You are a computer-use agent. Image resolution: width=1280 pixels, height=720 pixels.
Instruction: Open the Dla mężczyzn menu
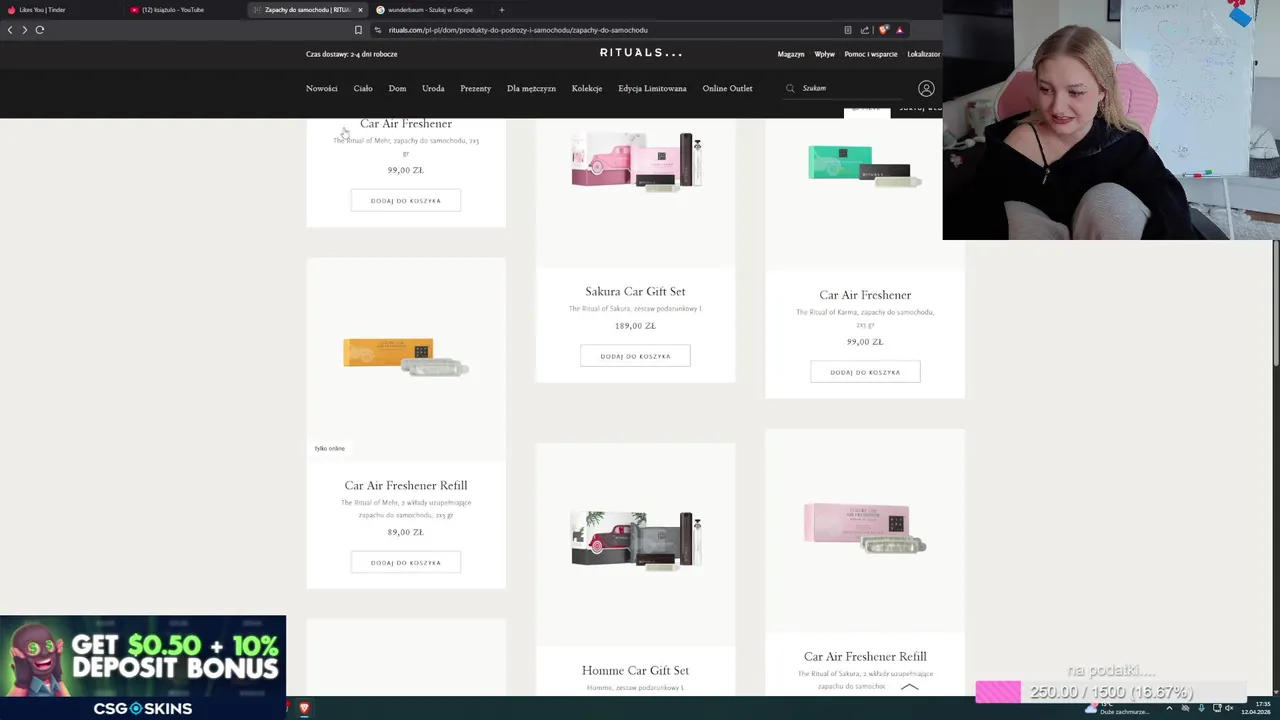click(531, 88)
